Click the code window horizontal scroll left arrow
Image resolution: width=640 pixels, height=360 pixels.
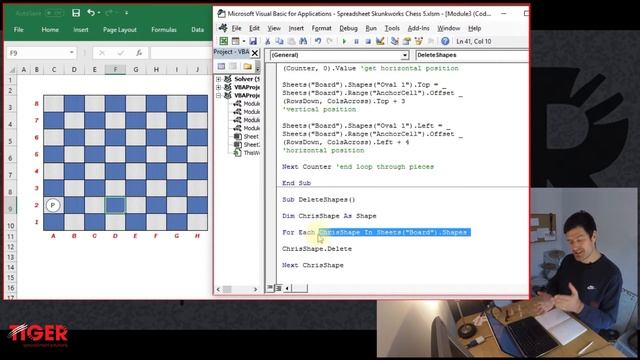click(x=287, y=288)
